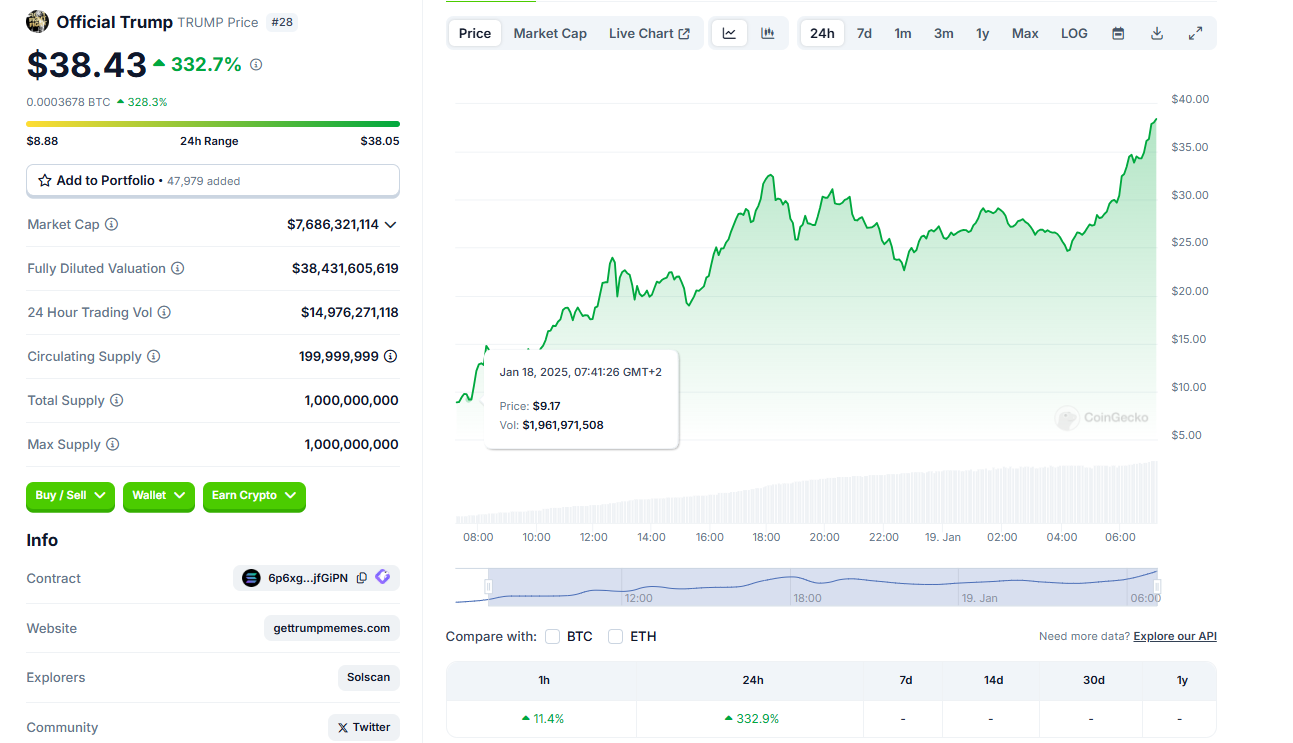Click the 1h performance column header
1293x743 pixels.
543,680
